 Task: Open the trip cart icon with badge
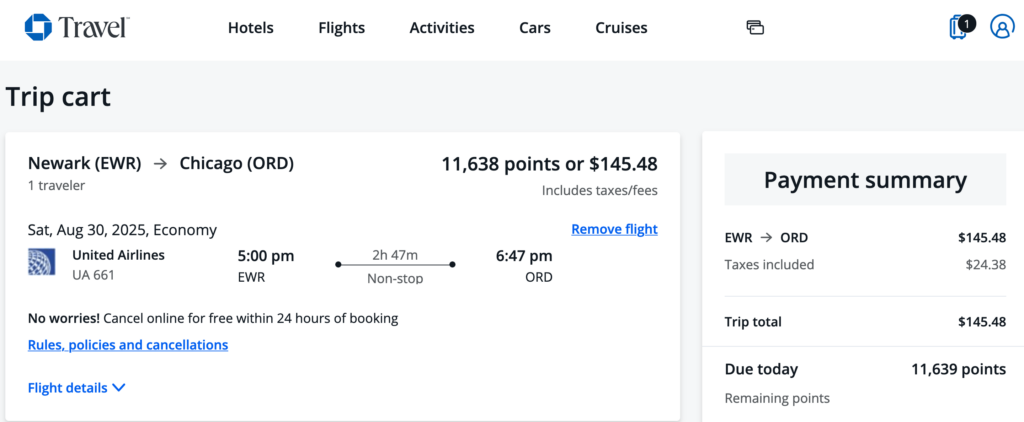pos(959,27)
